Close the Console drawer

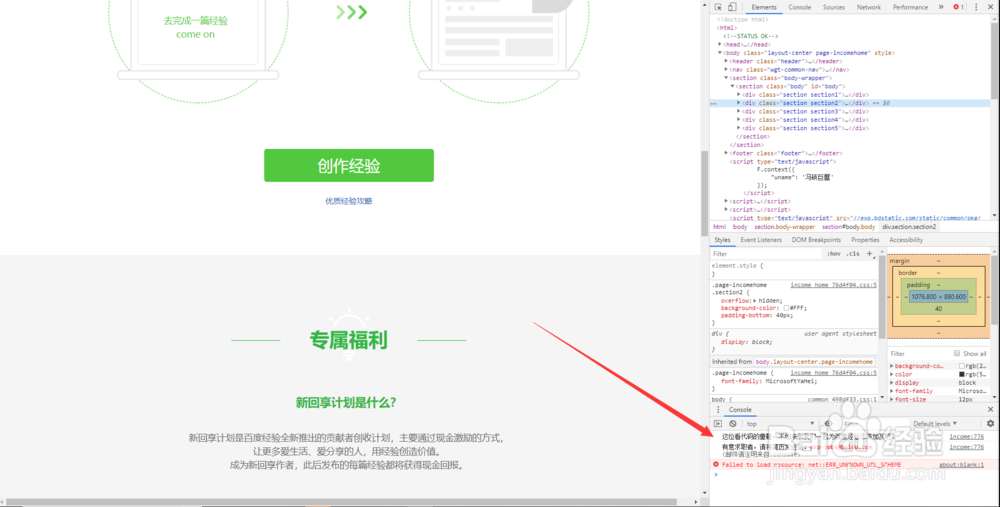click(x=990, y=409)
